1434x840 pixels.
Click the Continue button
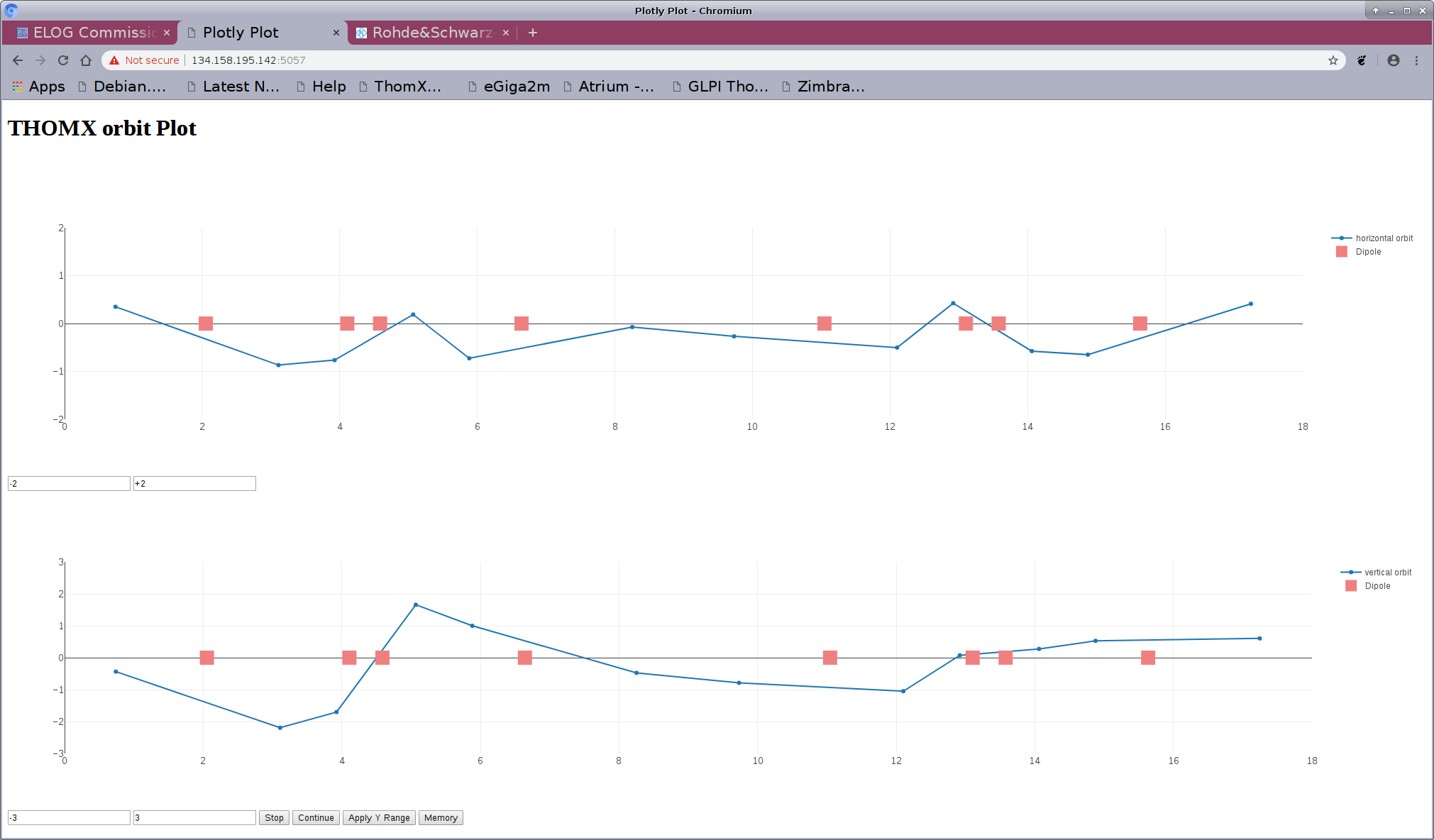(316, 818)
